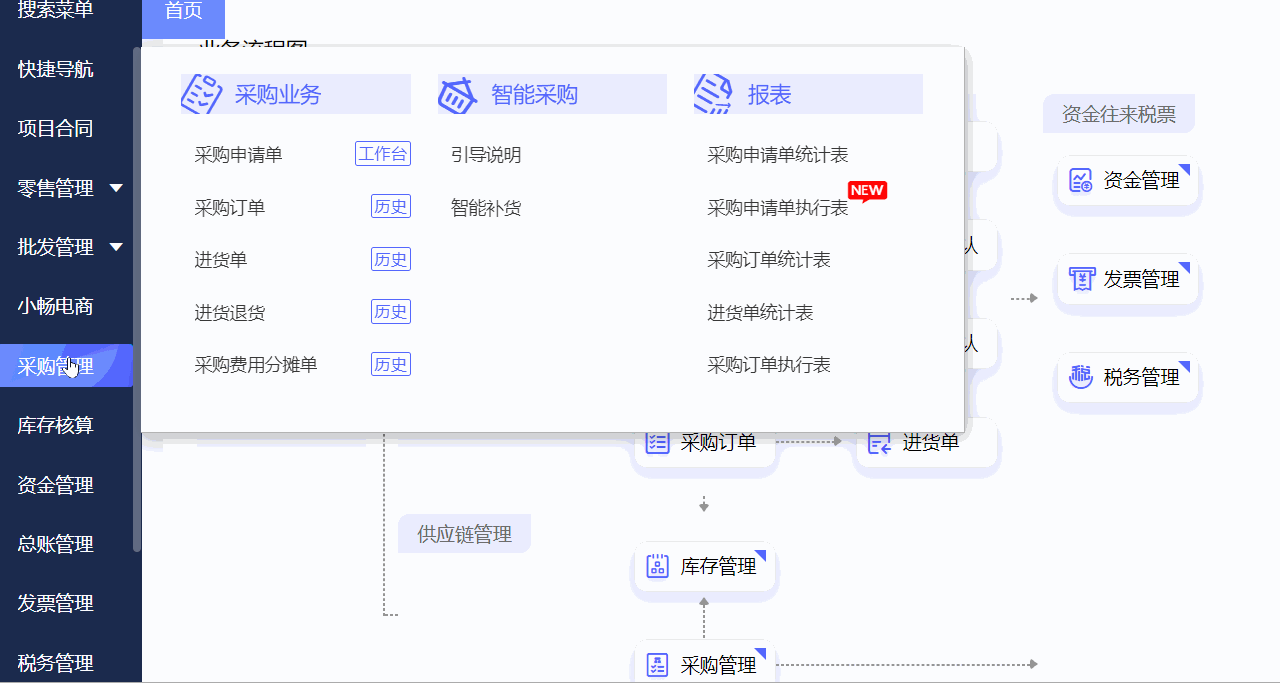Open the 税务管理 module icon
Screen dimensions: 1280x683
click(x=1080, y=377)
